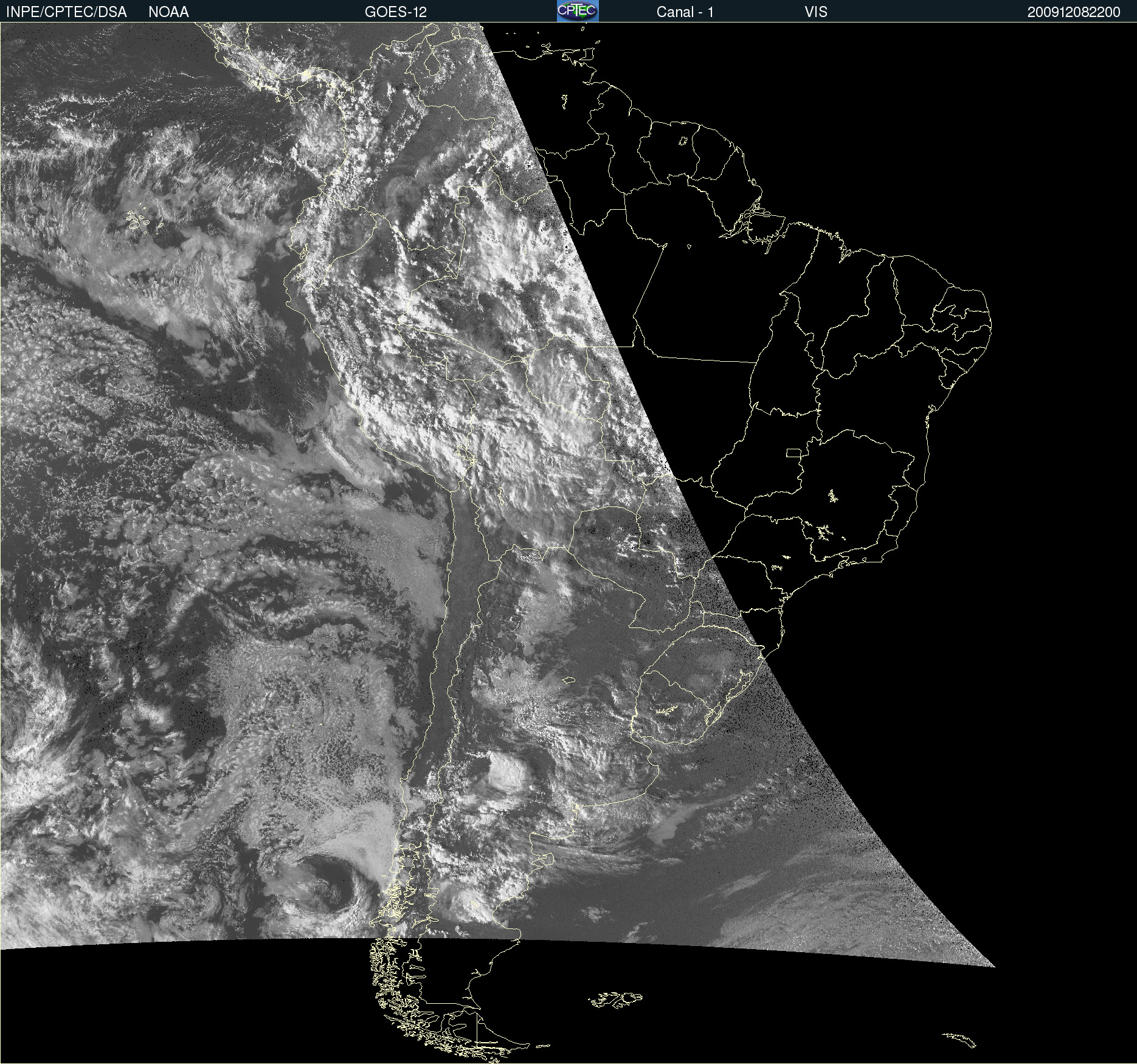The image size is (1137, 1064).
Task: Click the Canal - 1 label
Action: [x=685, y=12]
